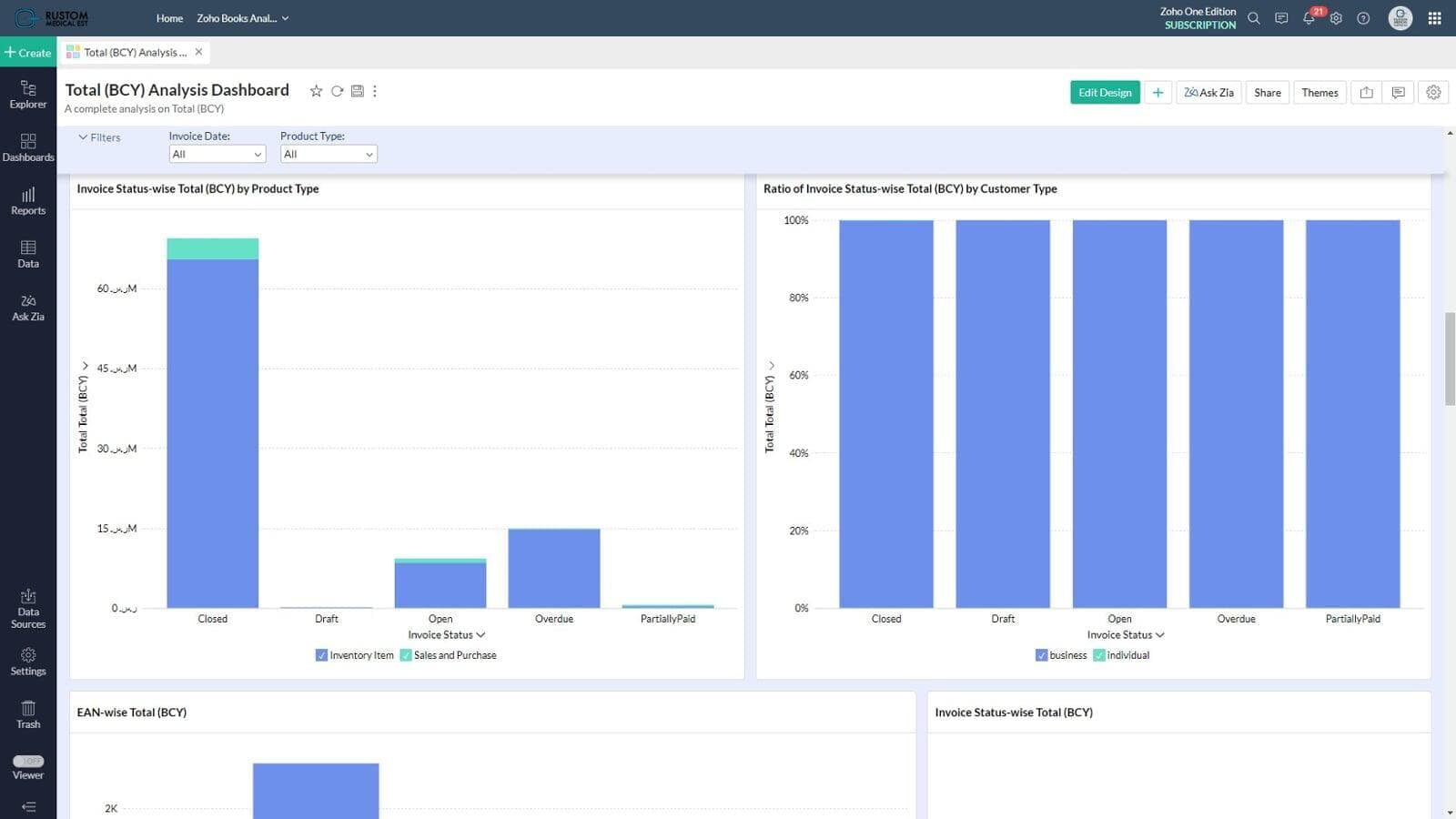Click the Open bar in product type chart
Screen dimensions: 1456x819
point(440,583)
